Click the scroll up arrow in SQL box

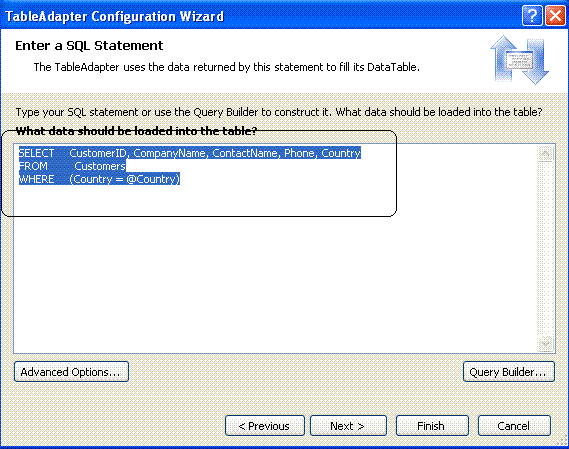[x=545, y=154]
